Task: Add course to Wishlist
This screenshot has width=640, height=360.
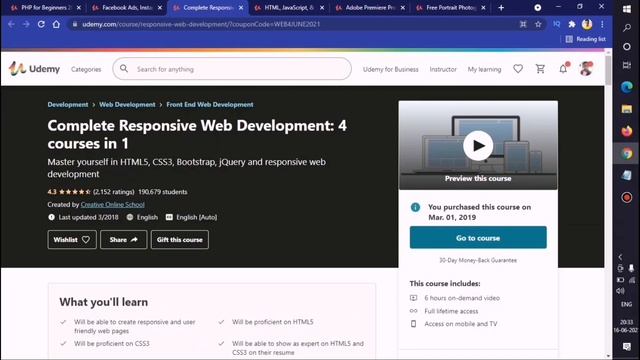Action: coord(72,240)
